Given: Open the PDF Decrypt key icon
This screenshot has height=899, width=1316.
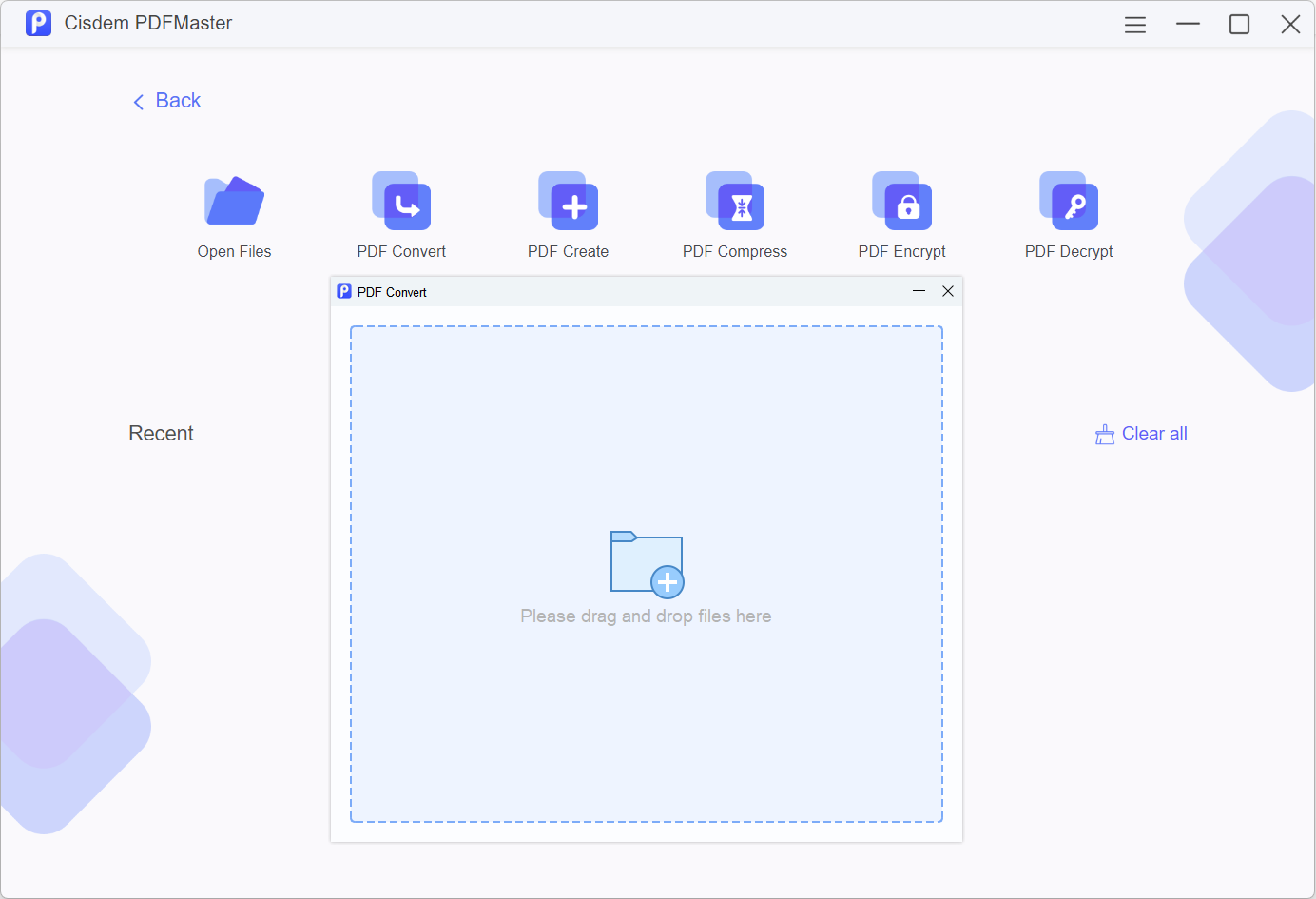Looking at the screenshot, I should pyautogui.click(x=1069, y=200).
